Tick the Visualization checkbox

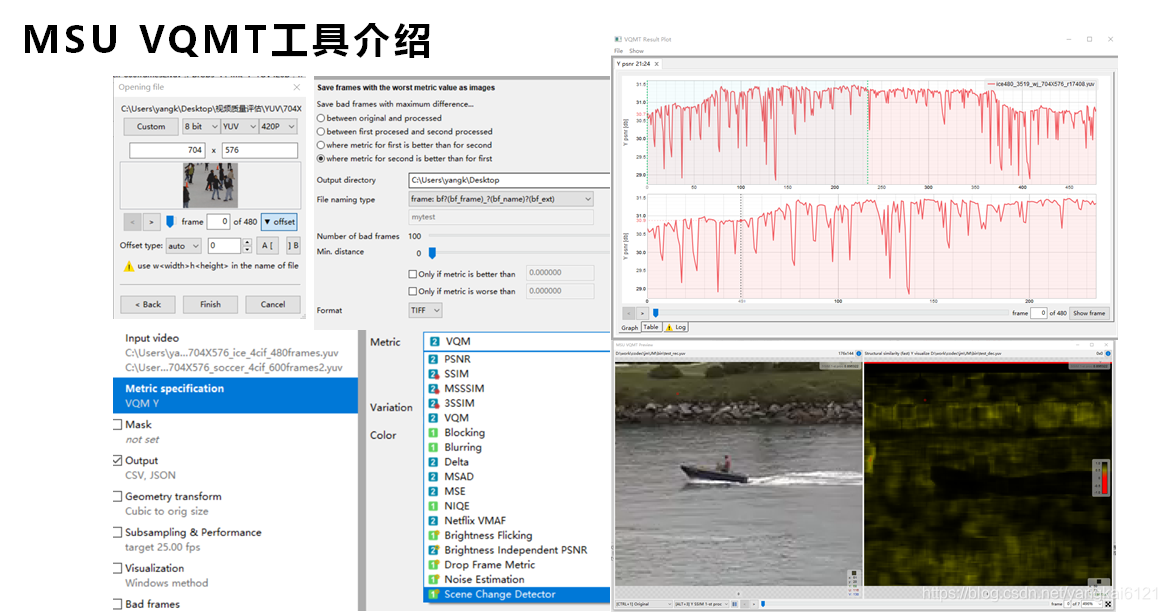tap(118, 568)
